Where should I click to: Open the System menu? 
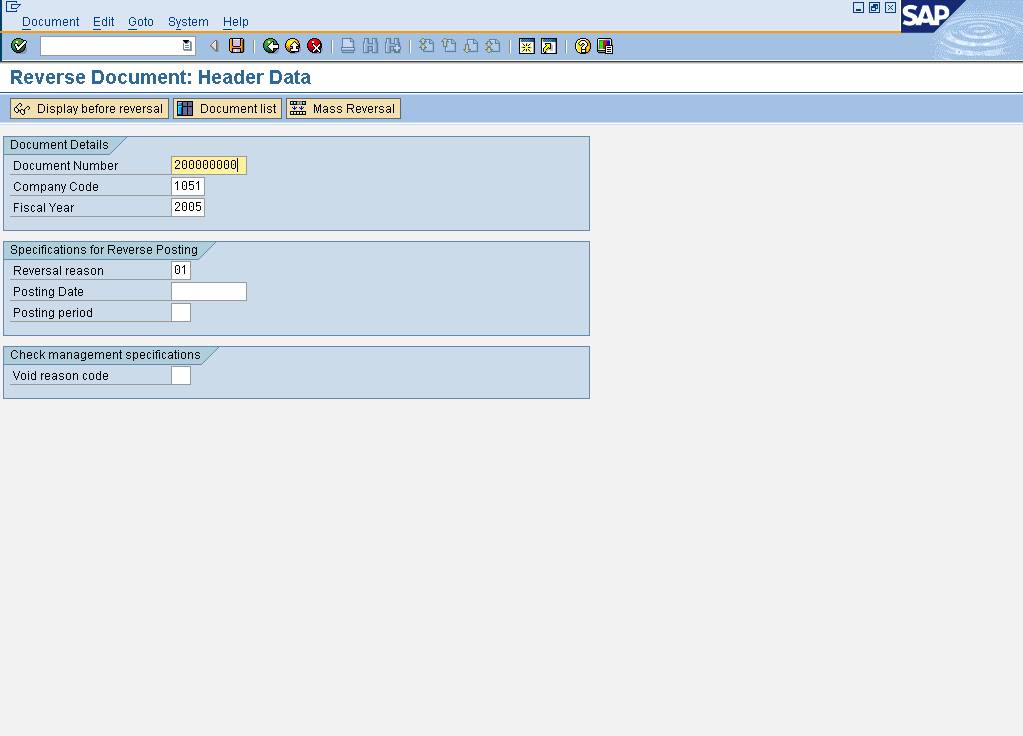(188, 22)
